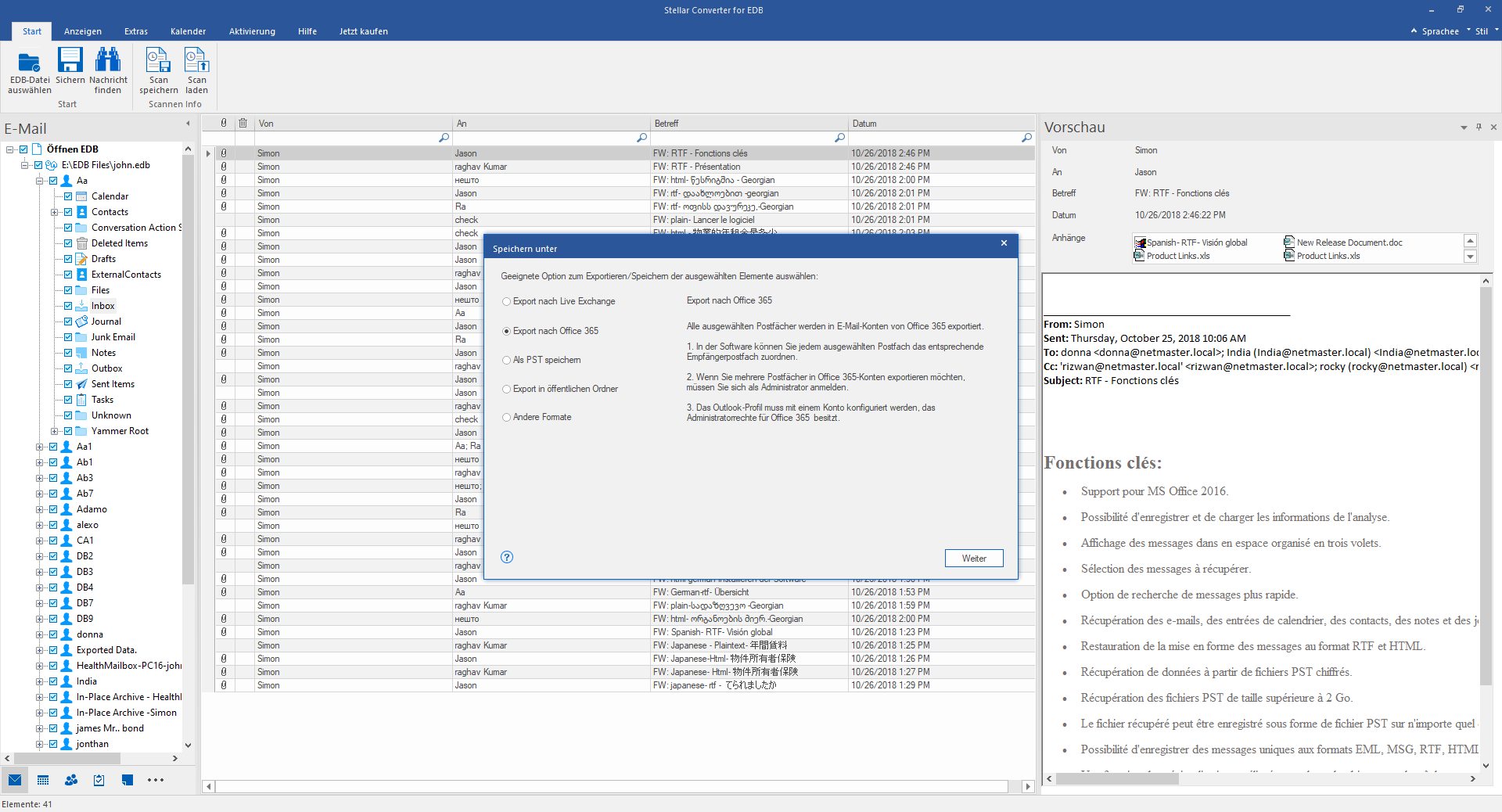This screenshot has height=812, width=1502.
Task: Click EDB-Datei auswählen ribbon icon
Action: [x=30, y=70]
